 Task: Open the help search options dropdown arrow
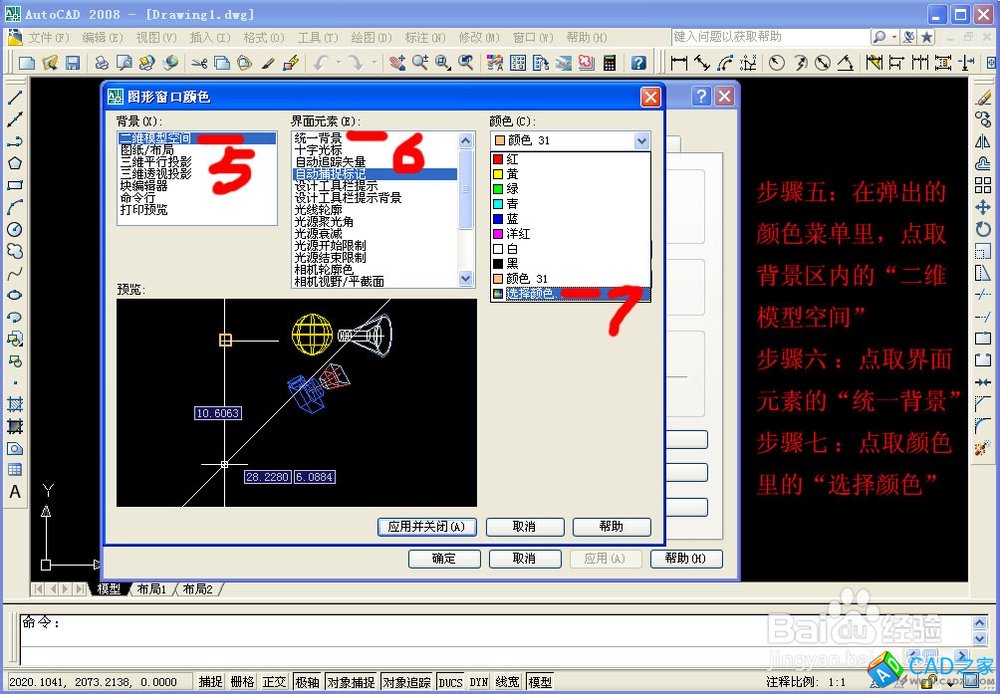pyautogui.click(x=893, y=37)
